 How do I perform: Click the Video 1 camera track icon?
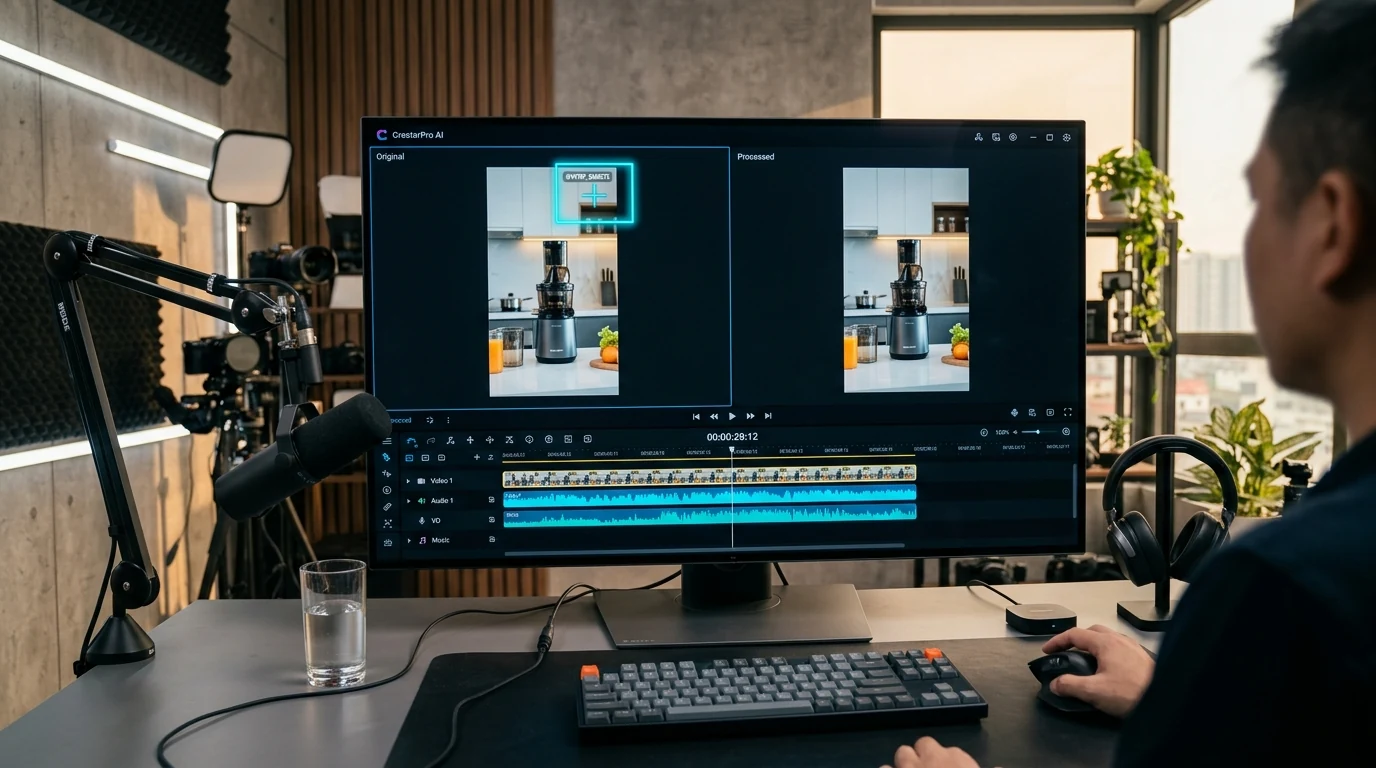pyautogui.click(x=421, y=481)
